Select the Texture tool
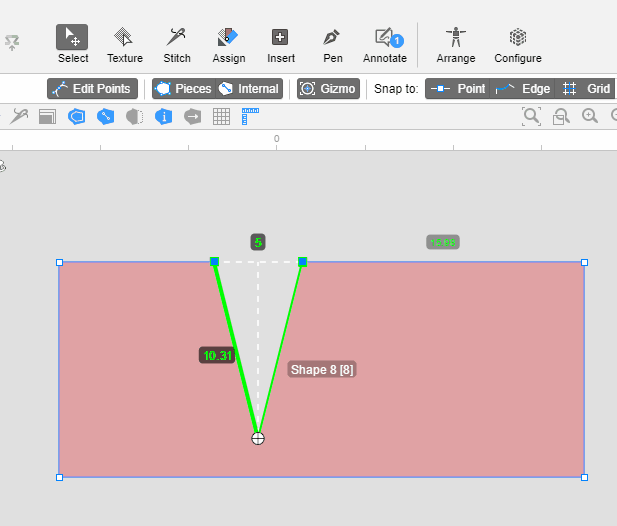Image resolution: width=617 pixels, height=526 pixels. [125, 44]
